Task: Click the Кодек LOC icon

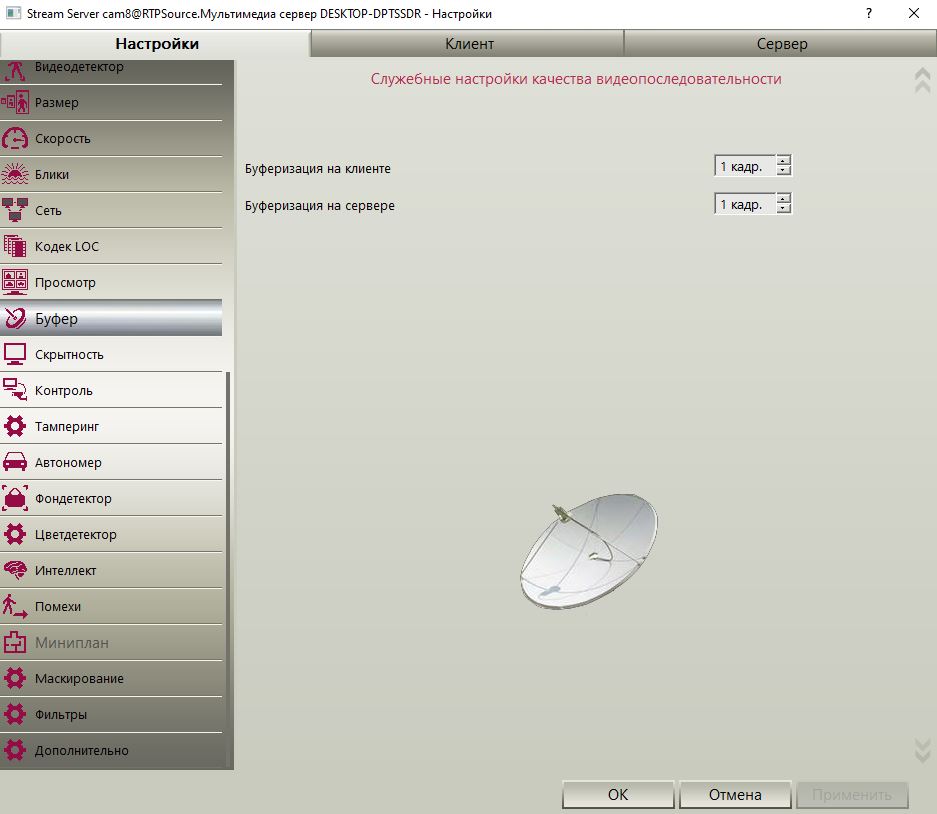Action: tap(15, 246)
